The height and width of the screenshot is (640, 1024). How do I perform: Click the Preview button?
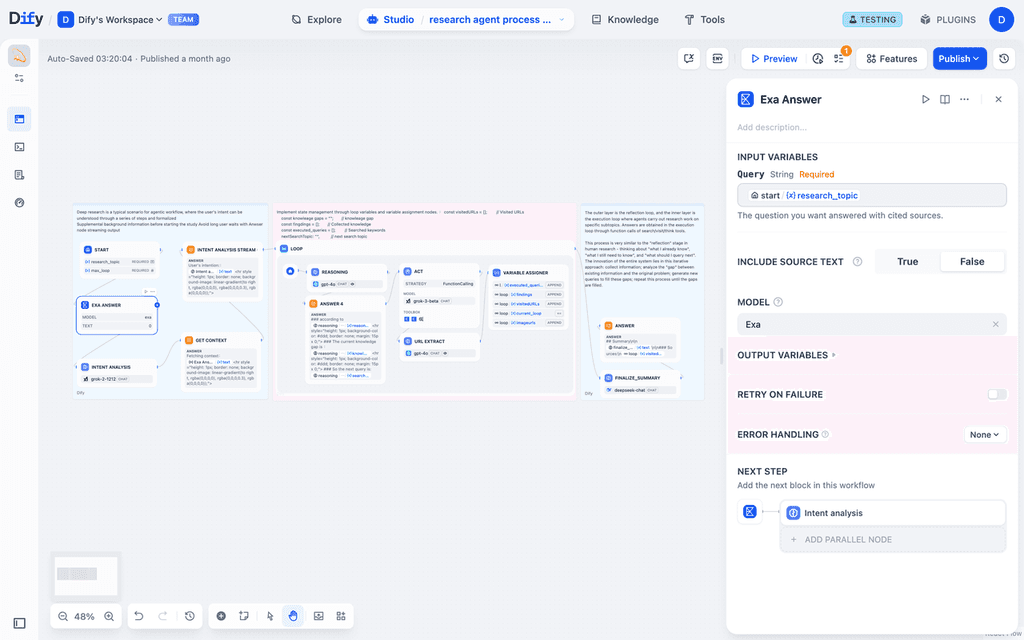[x=773, y=58]
